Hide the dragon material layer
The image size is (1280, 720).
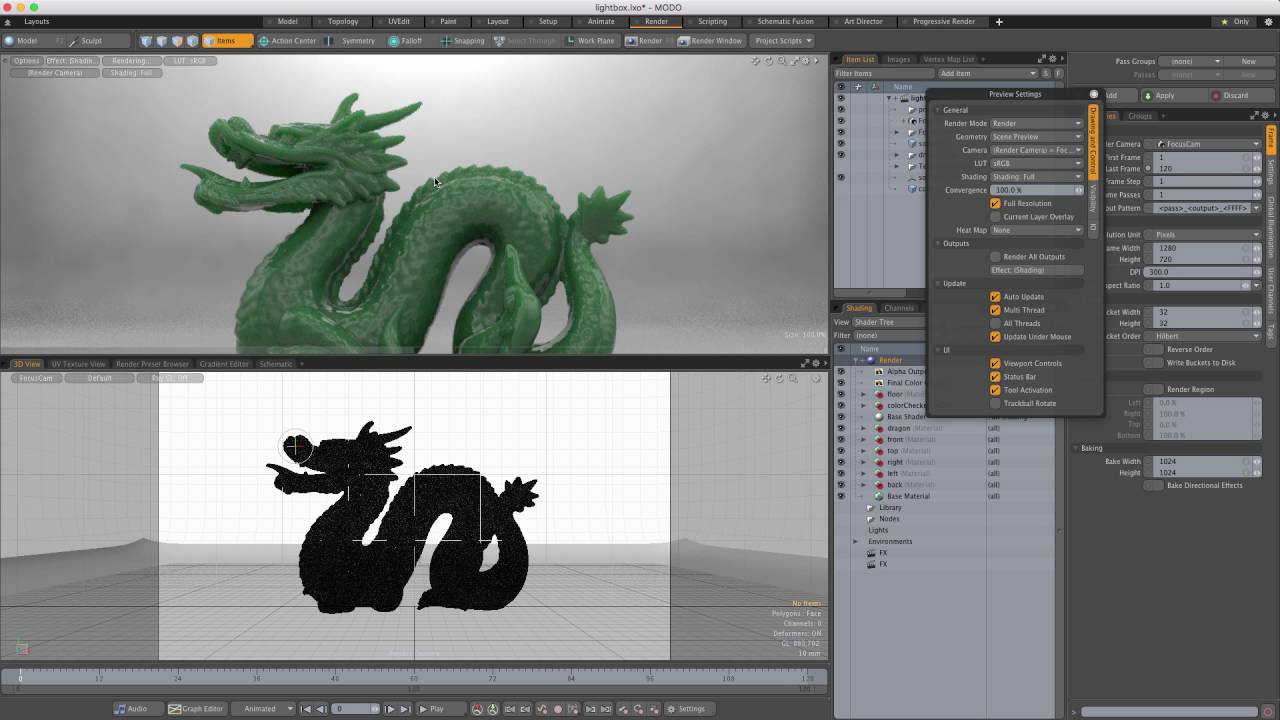(840, 428)
